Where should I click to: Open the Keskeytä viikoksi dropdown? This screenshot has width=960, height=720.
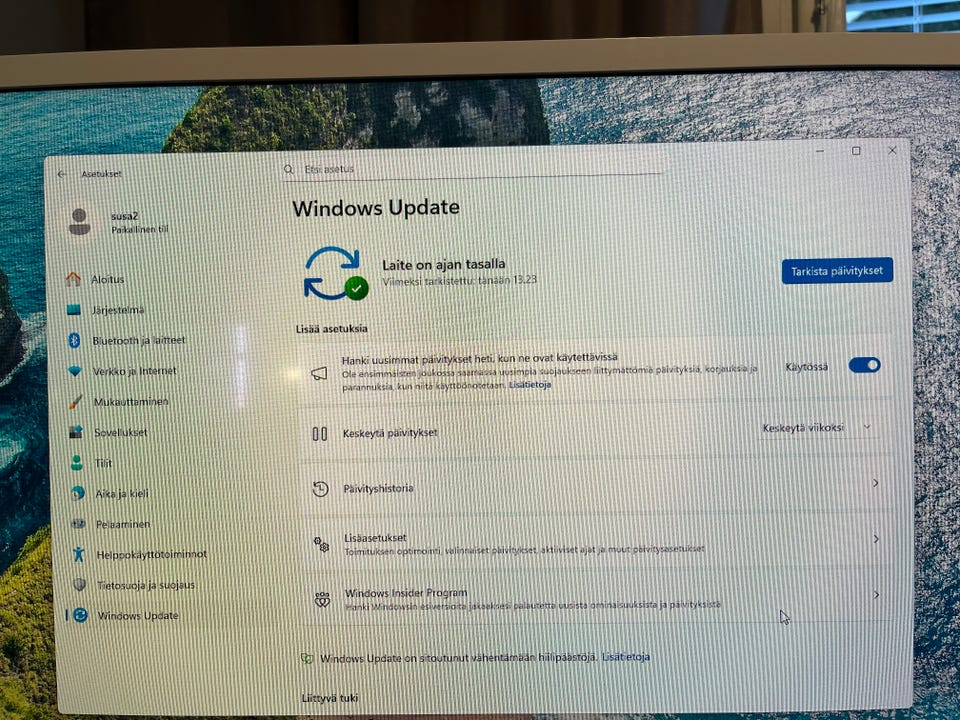click(817, 427)
